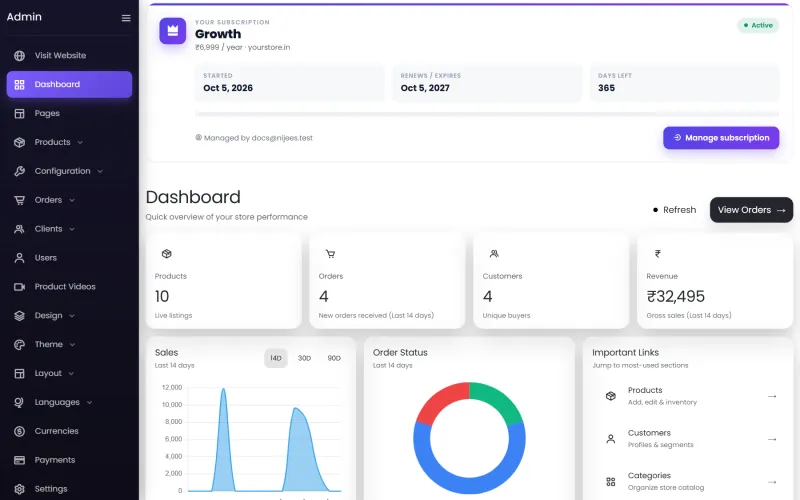Click the Design layers icon in sidebar
The width and height of the screenshot is (800, 500).
[x=19, y=316]
